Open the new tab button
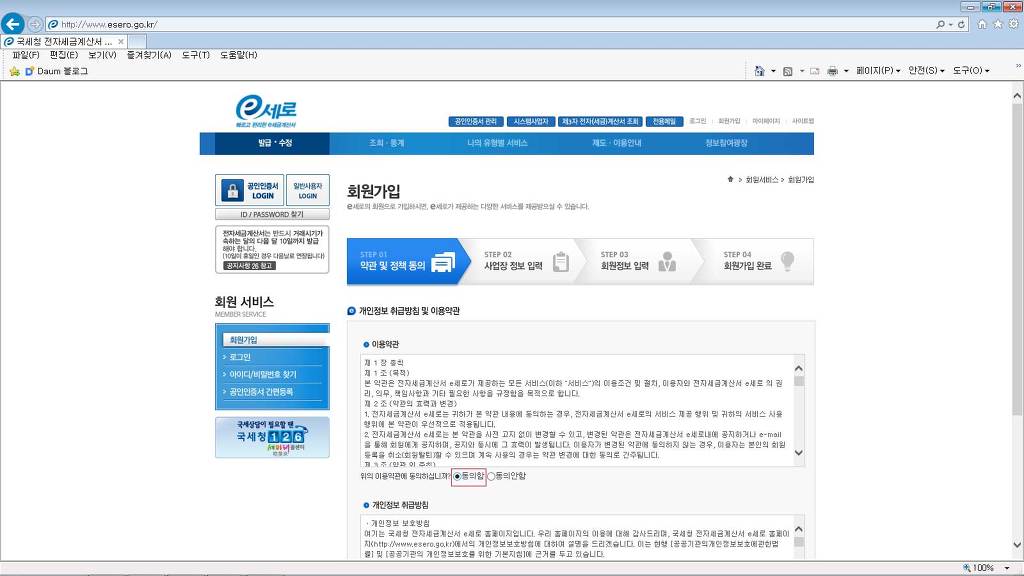 [x=137, y=42]
